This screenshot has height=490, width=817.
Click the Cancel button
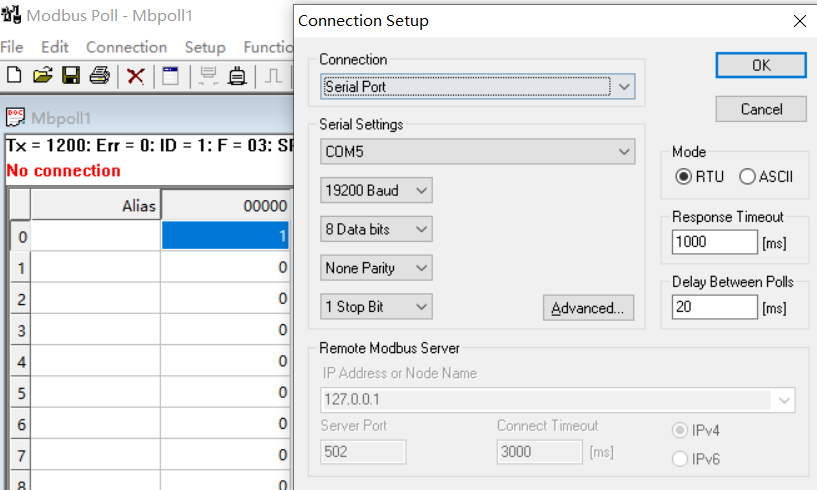tap(761, 109)
